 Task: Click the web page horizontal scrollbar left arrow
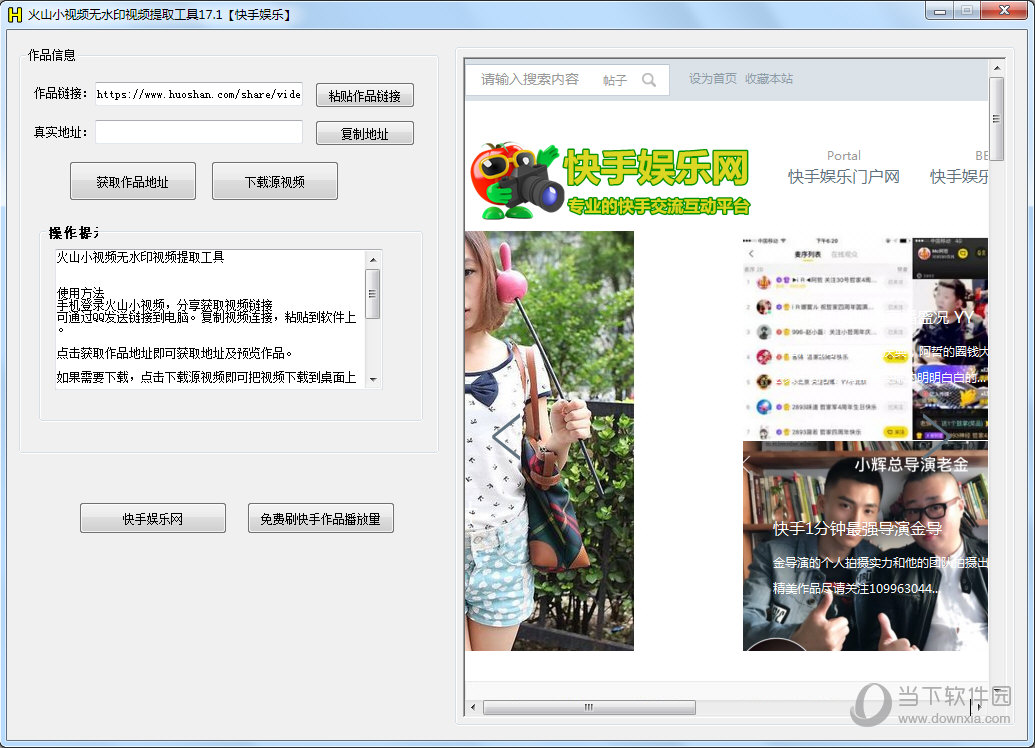click(x=473, y=707)
